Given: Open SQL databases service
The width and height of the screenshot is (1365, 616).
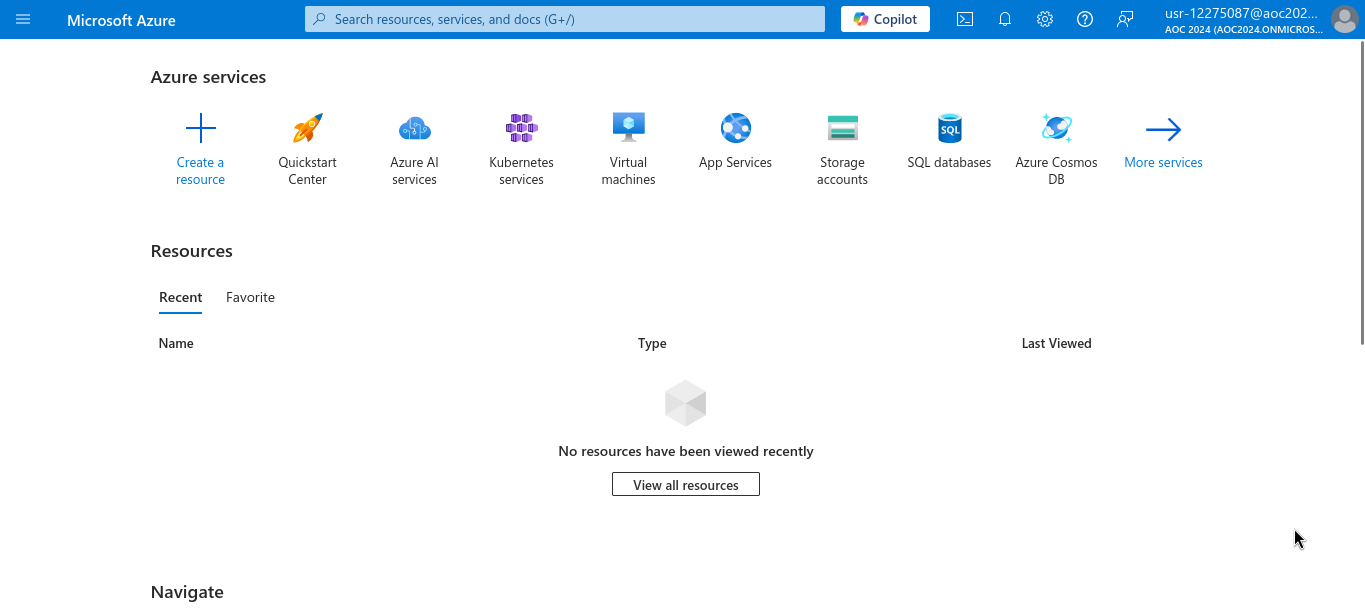Looking at the screenshot, I should (949, 129).
